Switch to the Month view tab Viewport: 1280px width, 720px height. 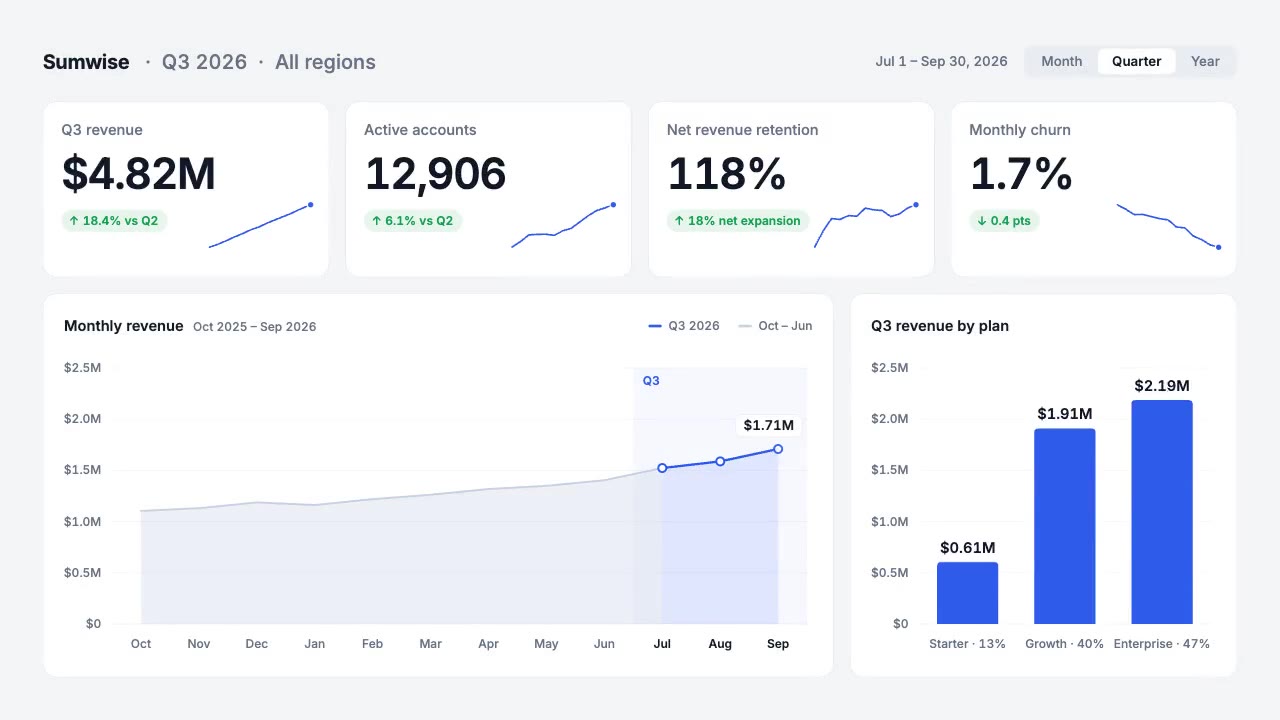(x=1061, y=61)
